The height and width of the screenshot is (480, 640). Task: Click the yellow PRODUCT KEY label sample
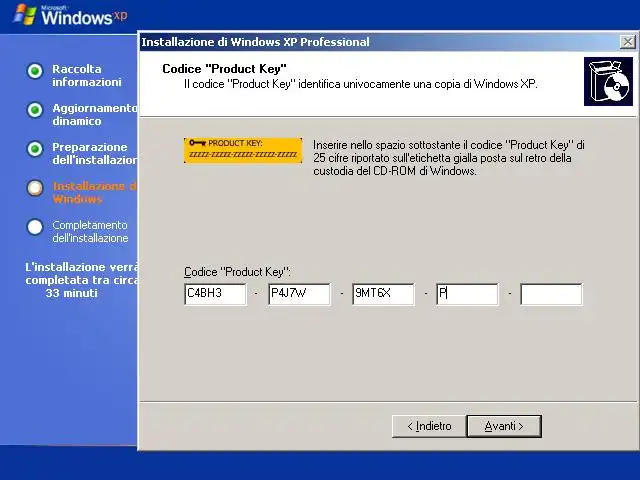pyautogui.click(x=243, y=150)
